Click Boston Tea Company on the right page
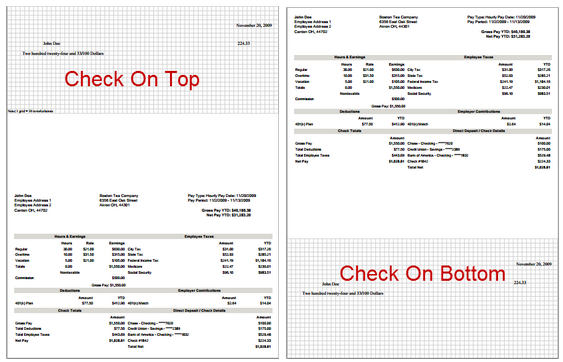Image resolution: width=563 pixels, height=362 pixels. pos(399,17)
